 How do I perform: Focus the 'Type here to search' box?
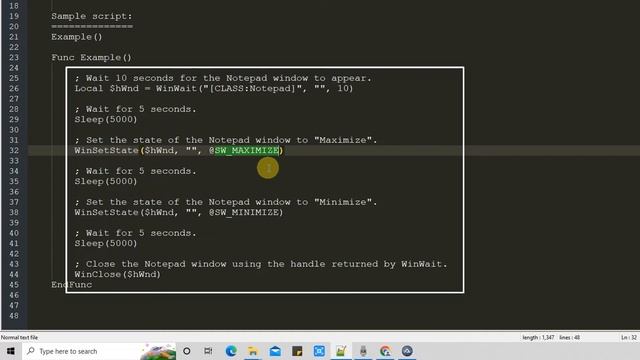pyautogui.click(x=99, y=351)
